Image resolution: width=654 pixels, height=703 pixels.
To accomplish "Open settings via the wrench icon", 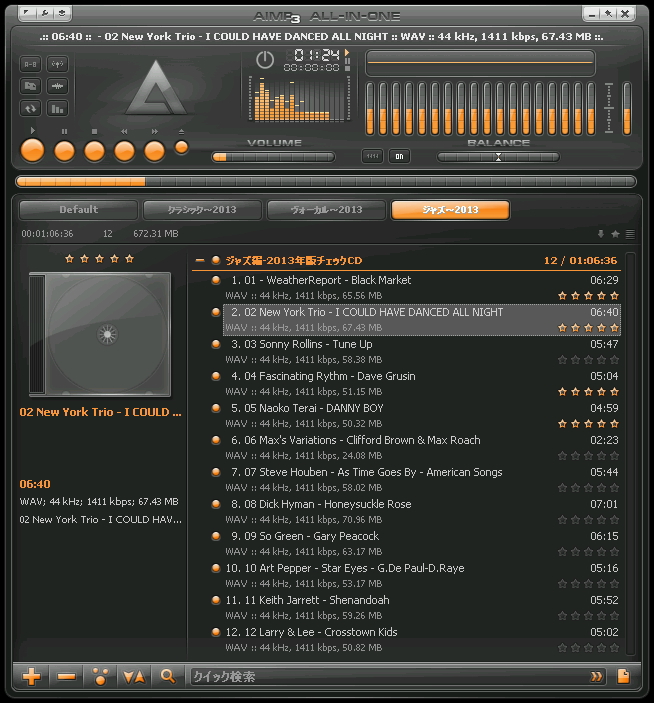I will 45,13.
